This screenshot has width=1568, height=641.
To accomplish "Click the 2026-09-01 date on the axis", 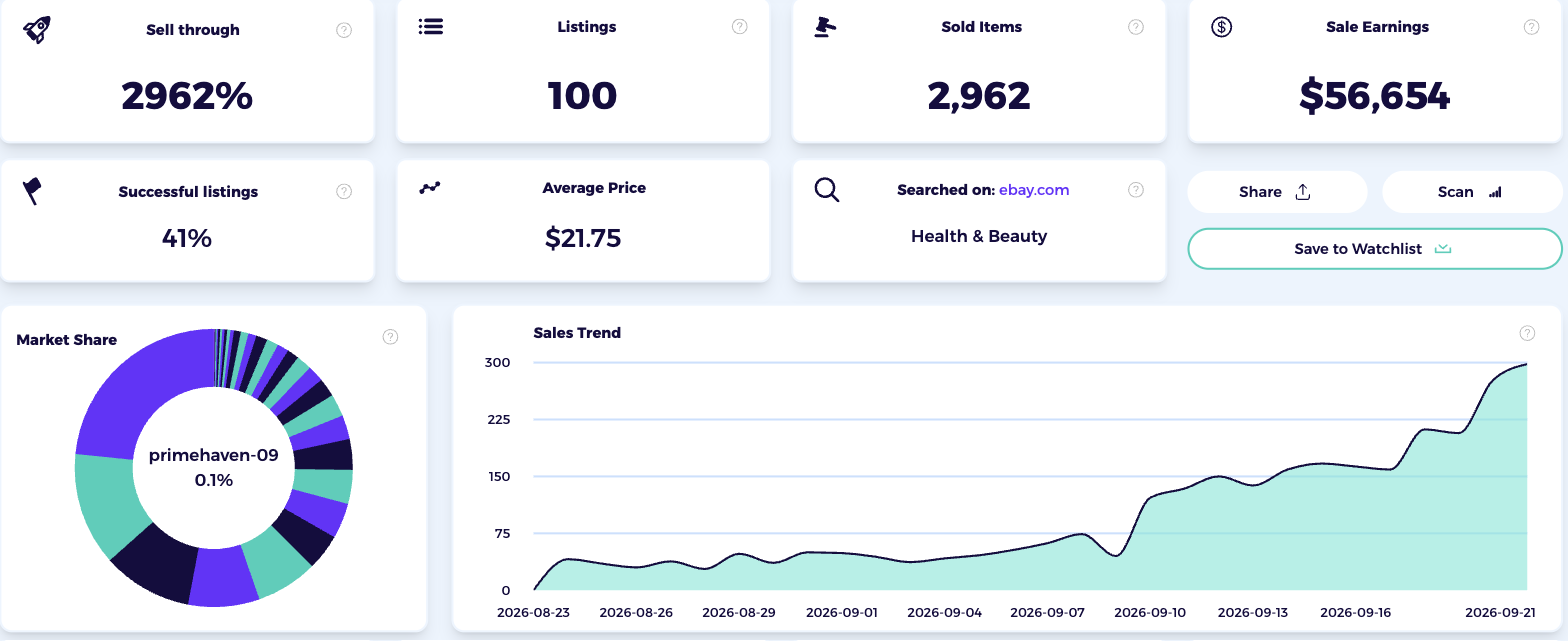I will pos(842,612).
